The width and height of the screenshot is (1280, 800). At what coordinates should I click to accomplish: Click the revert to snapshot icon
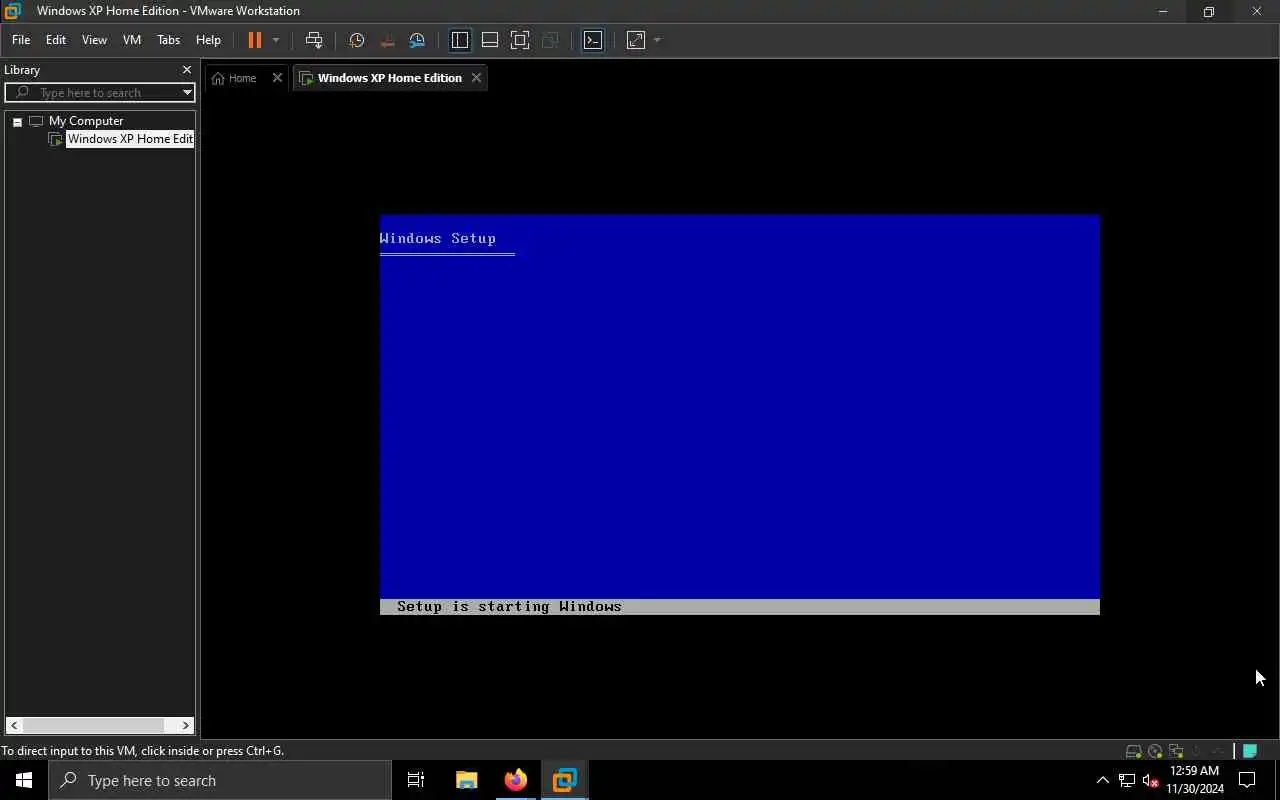pos(387,40)
